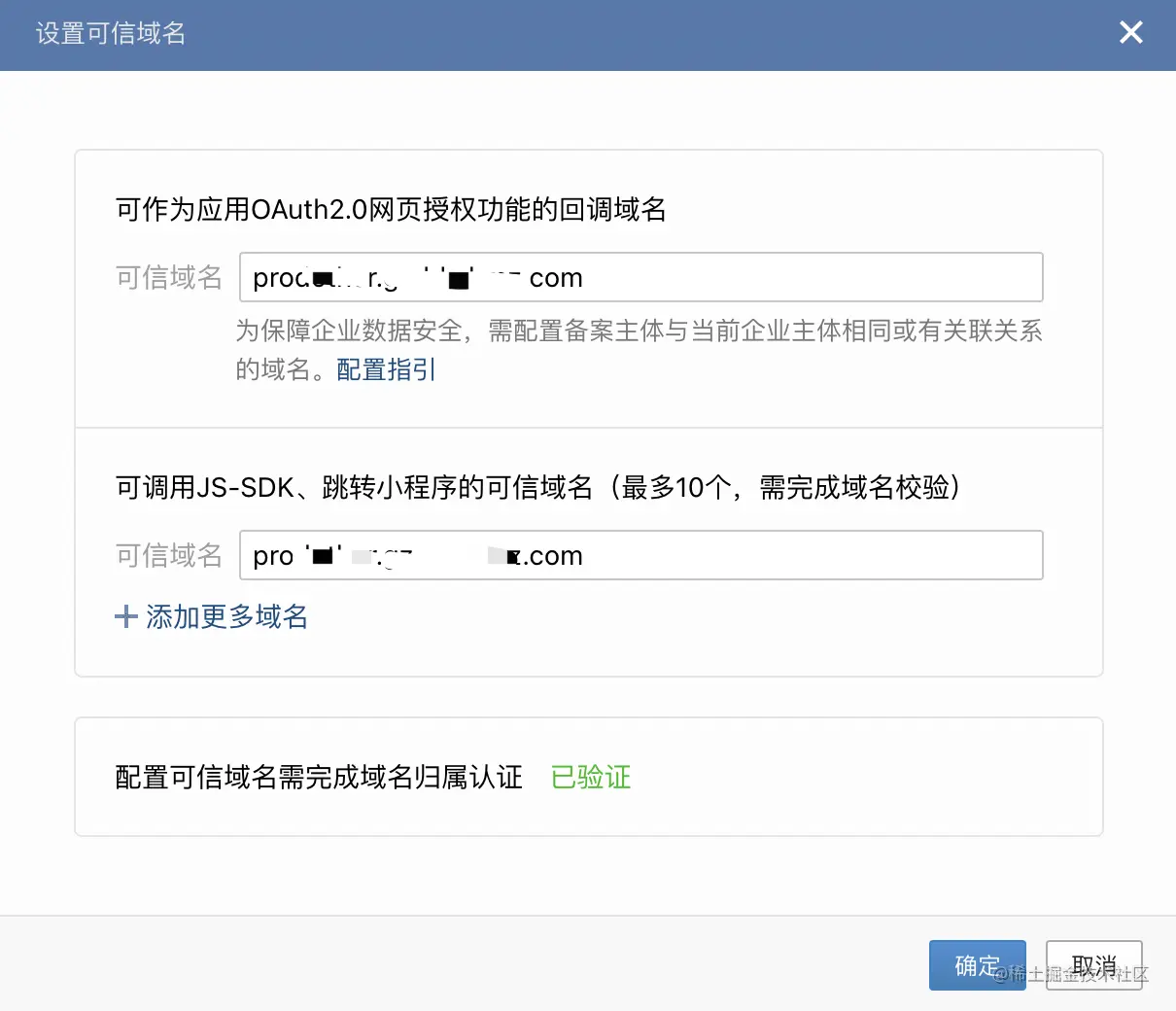Click the .com ending in OAuth domain field
1176x1011 pixels.
555,278
